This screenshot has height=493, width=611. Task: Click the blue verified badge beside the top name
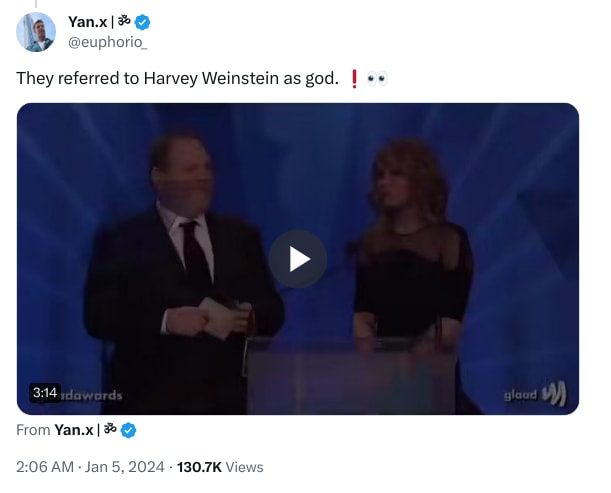(x=145, y=22)
